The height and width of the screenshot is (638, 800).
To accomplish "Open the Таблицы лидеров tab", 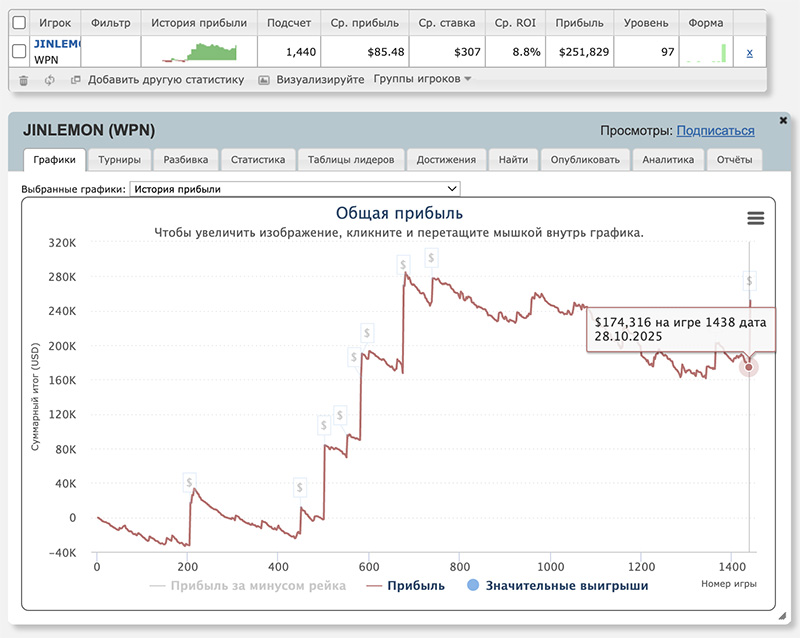I will pyautogui.click(x=351, y=159).
